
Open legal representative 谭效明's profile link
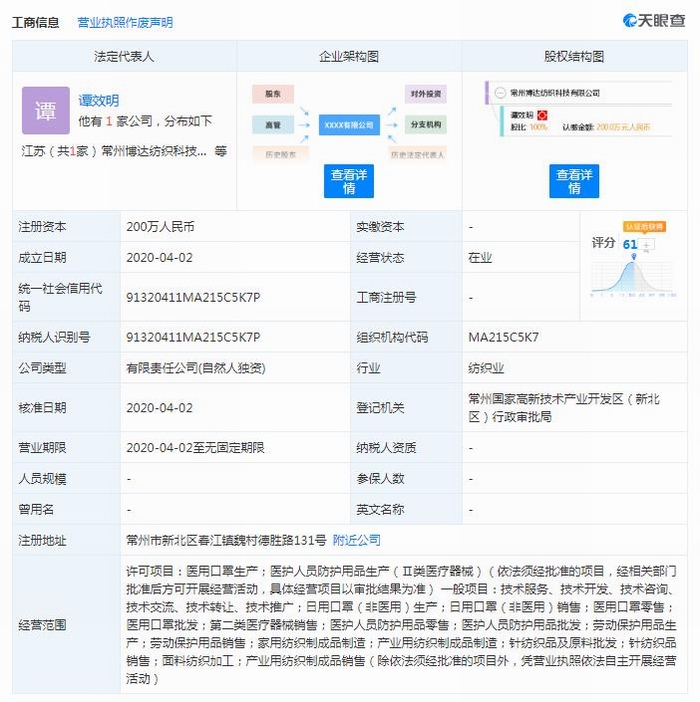99,100
